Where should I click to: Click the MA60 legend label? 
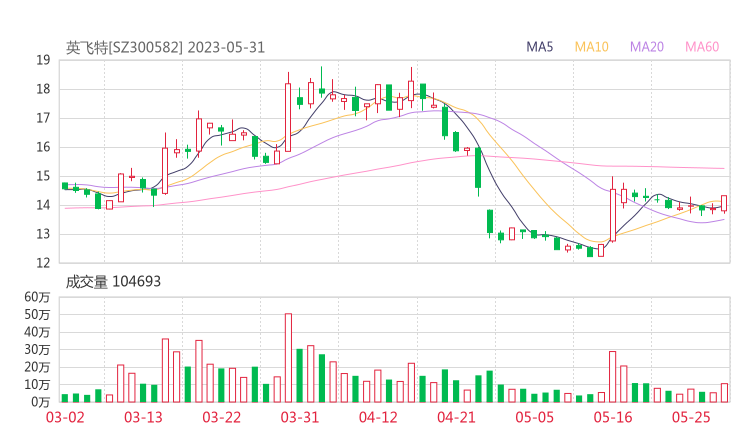[702, 47]
